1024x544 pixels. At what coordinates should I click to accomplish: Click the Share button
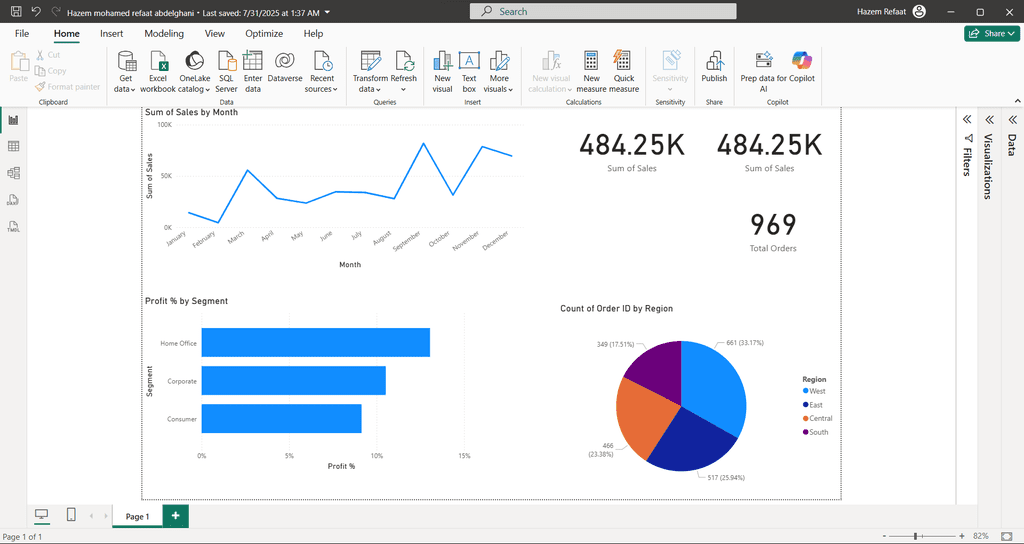(x=991, y=33)
